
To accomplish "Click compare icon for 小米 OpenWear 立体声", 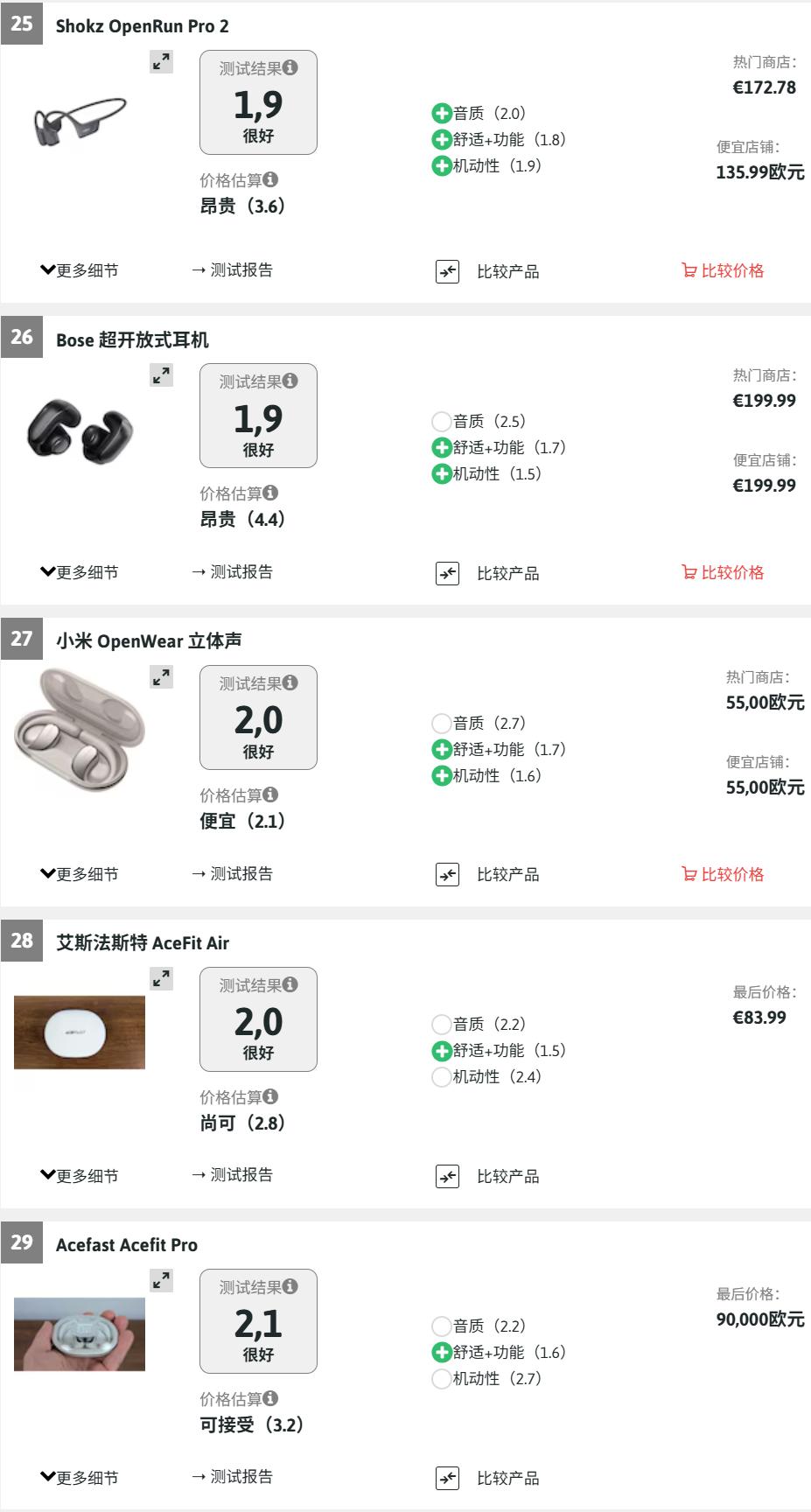I will 447,874.
